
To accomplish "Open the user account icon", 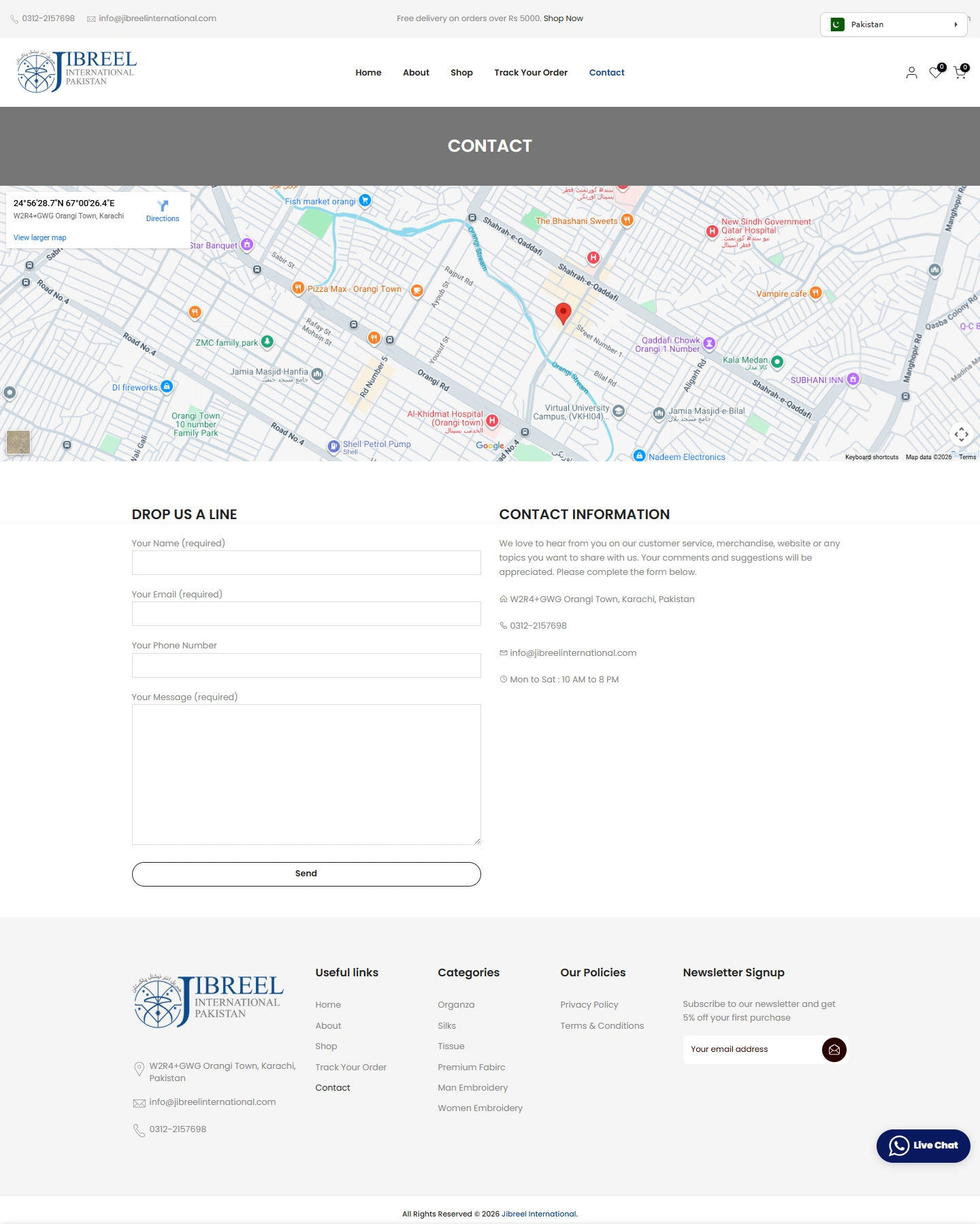I will coord(911,73).
